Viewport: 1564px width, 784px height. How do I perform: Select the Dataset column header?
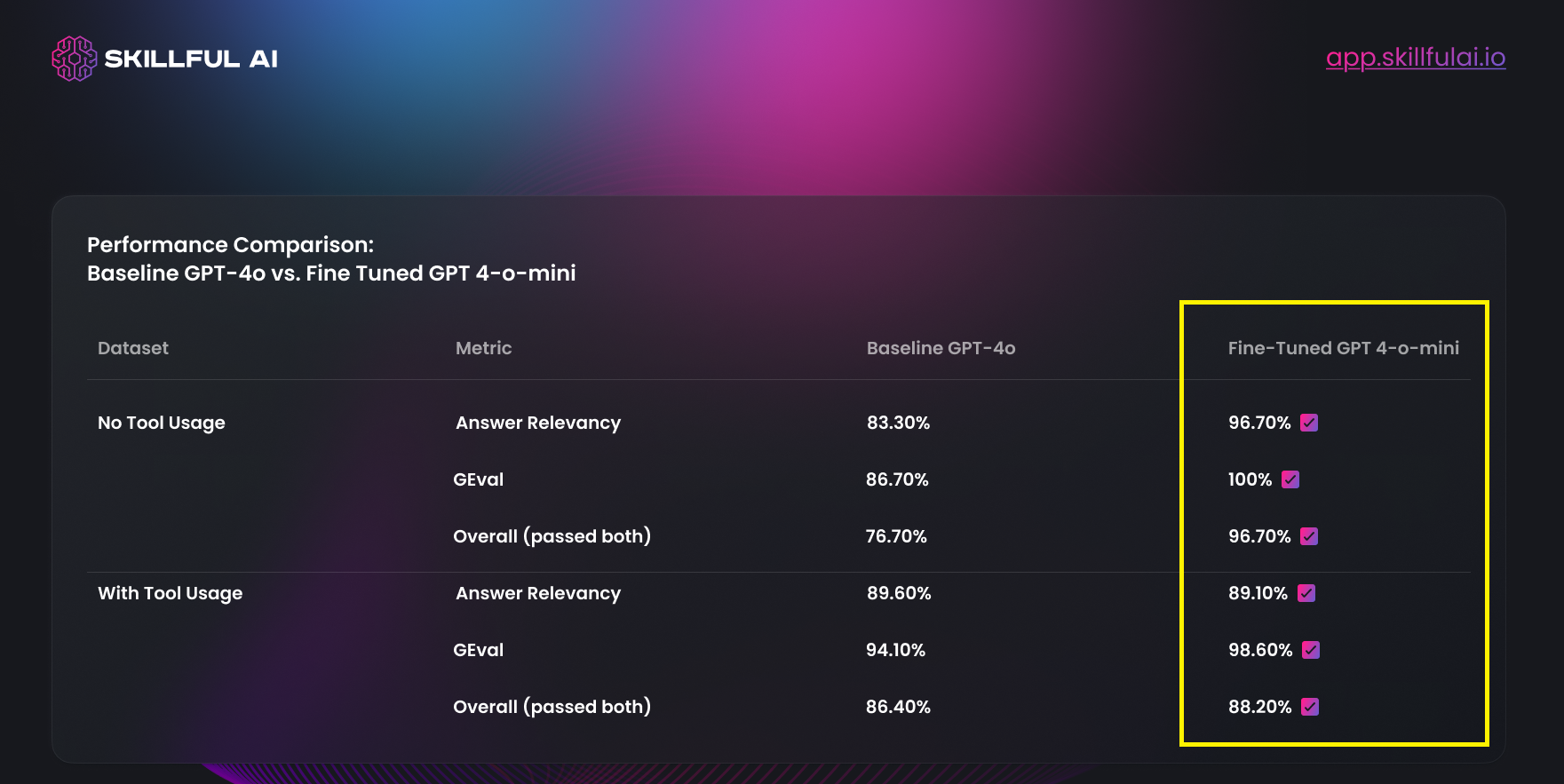tap(133, 348)
